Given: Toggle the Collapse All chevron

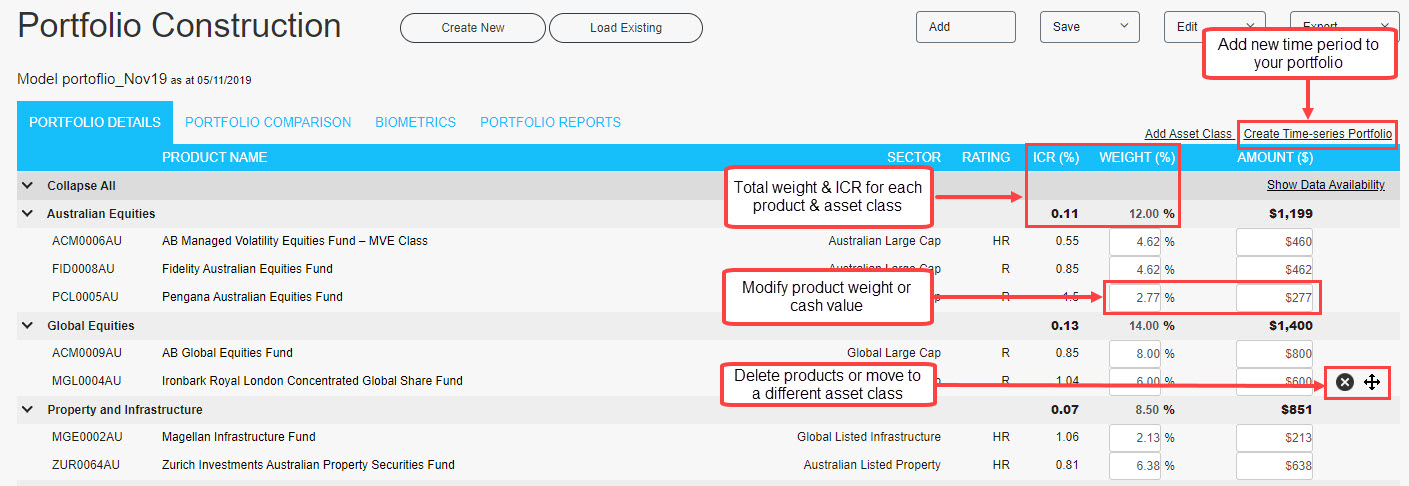Looking at the screenshot, I should pyautogui.click(x=27, y=186).
